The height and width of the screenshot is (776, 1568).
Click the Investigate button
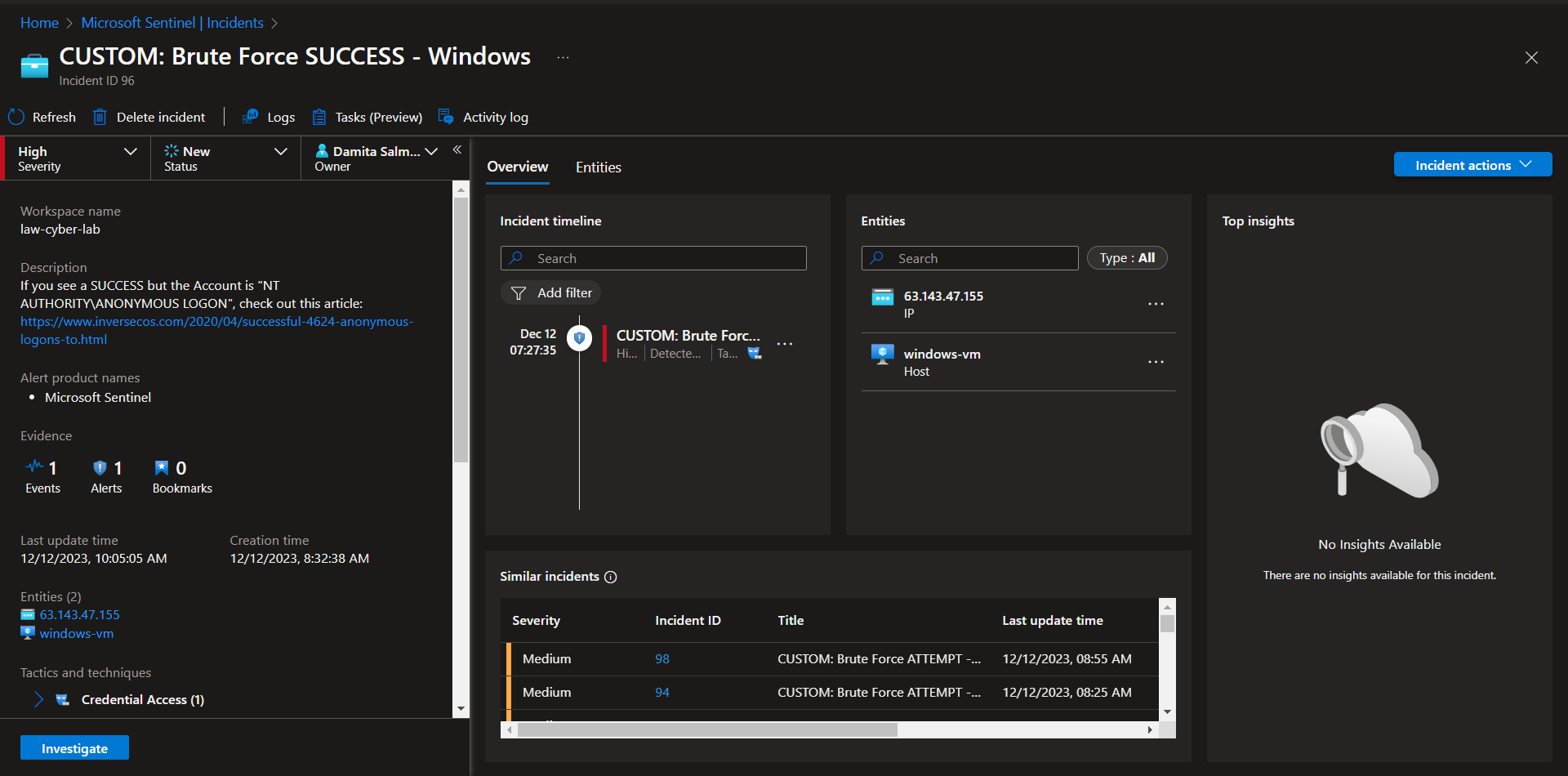pyautogui.click(x=74, y=748)
